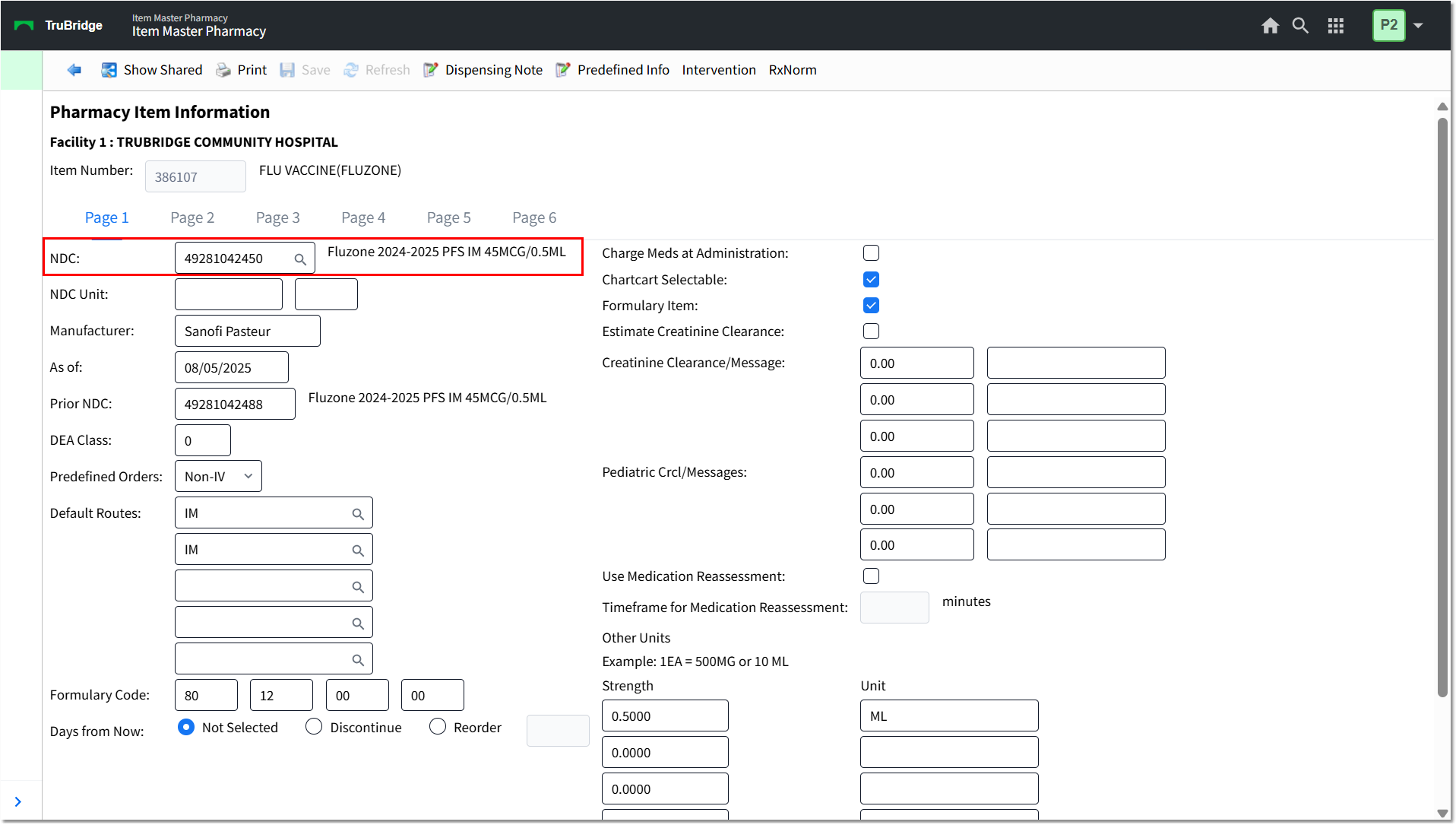Click fourth Default Routes lookup icon

pyautogui.click(x=358, y=624)
